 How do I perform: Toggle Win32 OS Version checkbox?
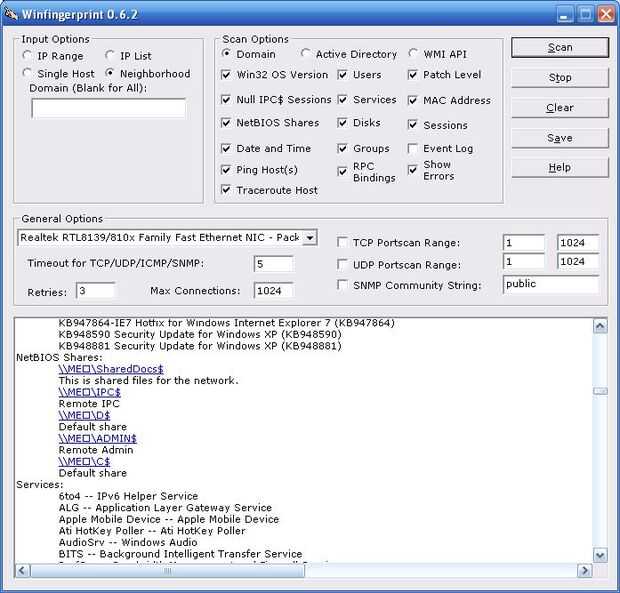226,74
